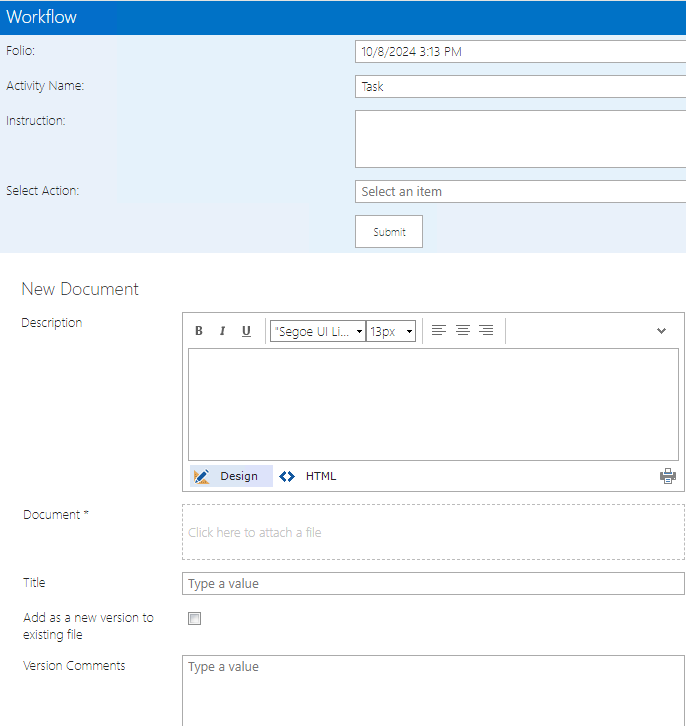
Task: Underline text using the U icon
Action: [246, 331]
